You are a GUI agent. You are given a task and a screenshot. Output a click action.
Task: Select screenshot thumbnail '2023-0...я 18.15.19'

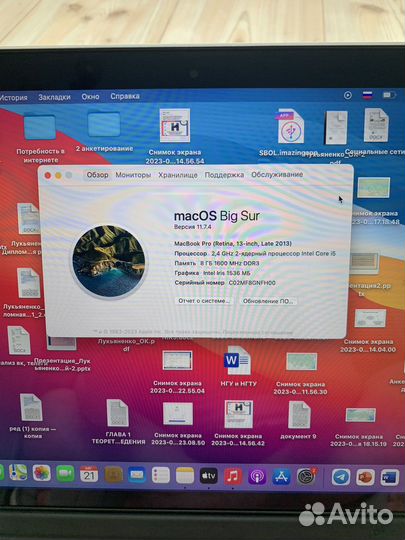tap(361, 415)
